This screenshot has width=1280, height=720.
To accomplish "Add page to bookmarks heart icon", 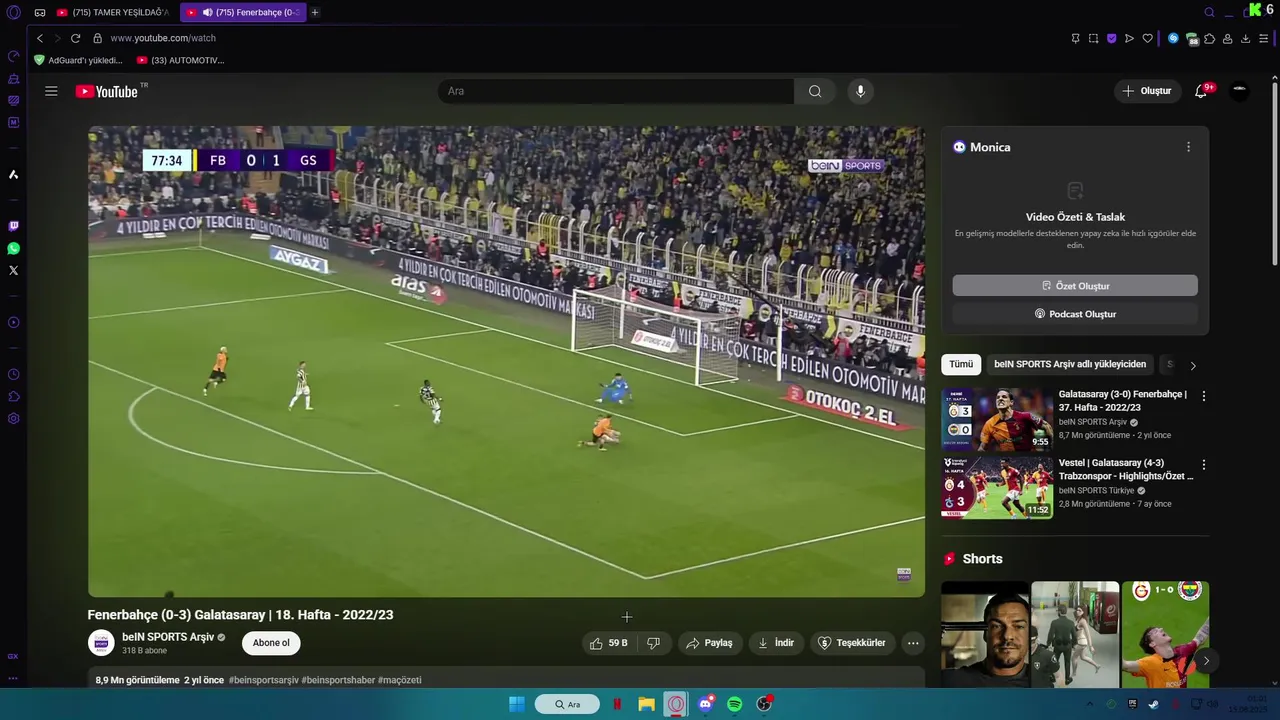I will (x=1147, y=38).
